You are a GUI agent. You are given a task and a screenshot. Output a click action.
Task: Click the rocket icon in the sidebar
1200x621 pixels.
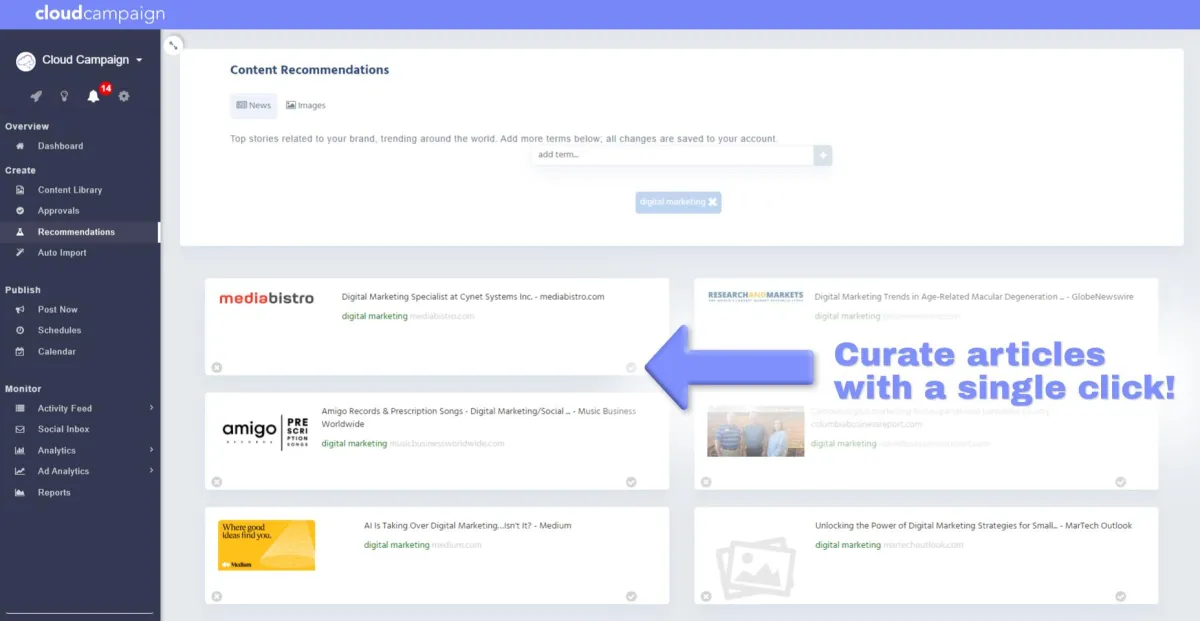click(36, 96)
